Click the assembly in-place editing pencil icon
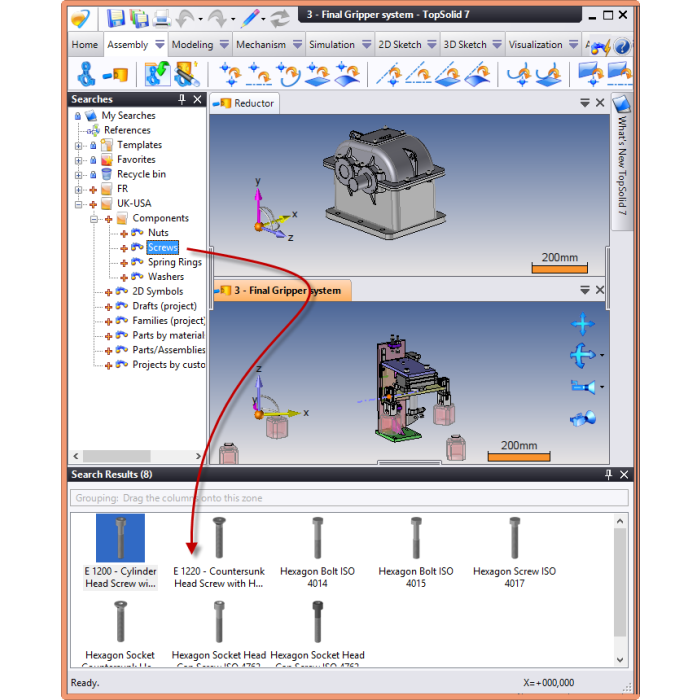Screen dimensions: 700x700 [187, 74]
